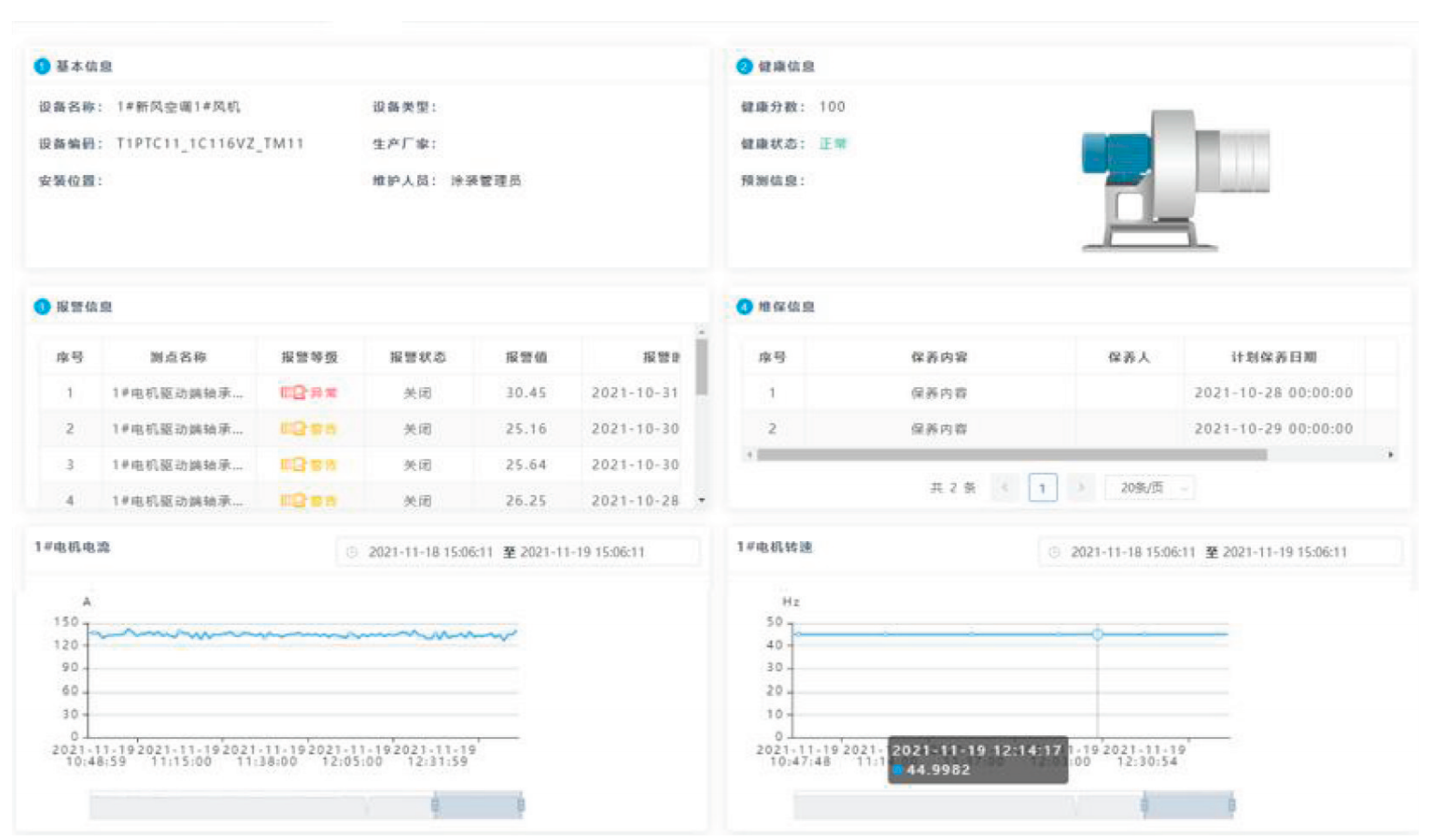
Task: Click the 报警等级 column header
Action: pyautogui.click(x=309, y=357)
